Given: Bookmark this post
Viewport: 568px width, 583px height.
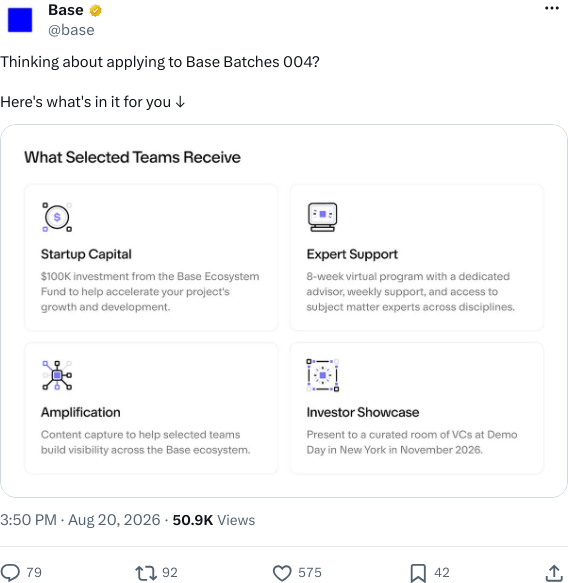Looking at the screenshot, I should coord(418,573).
